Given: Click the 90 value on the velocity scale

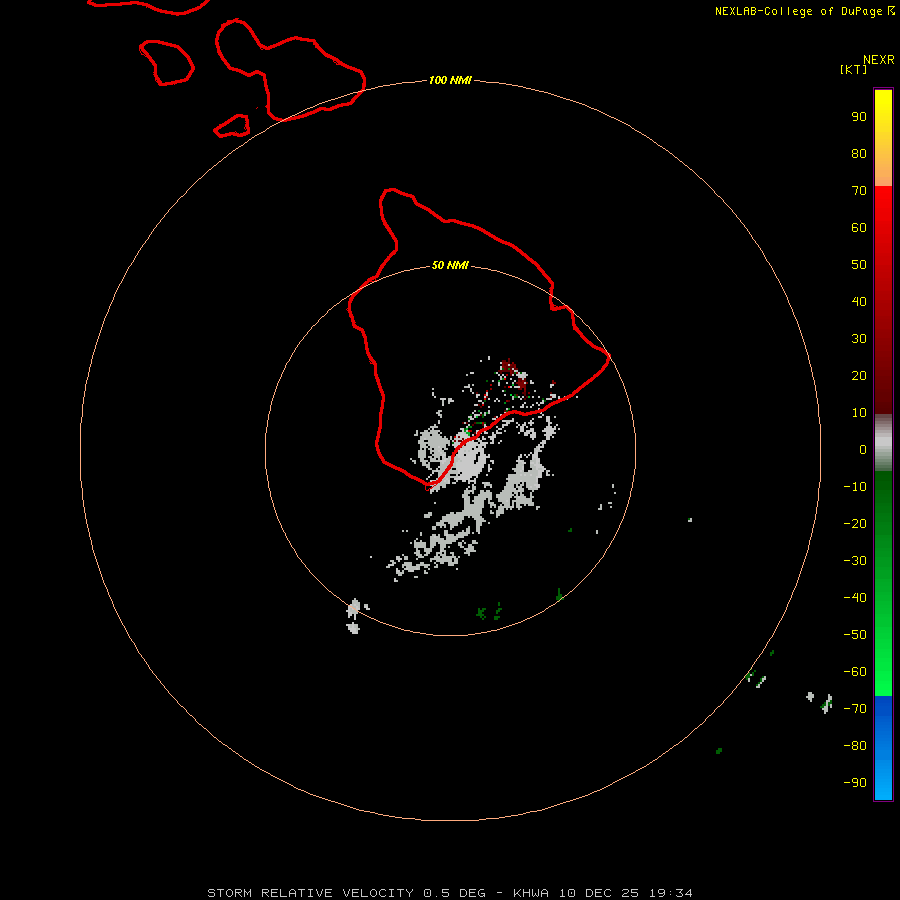Looking at the screenshot, I should 859,117.
